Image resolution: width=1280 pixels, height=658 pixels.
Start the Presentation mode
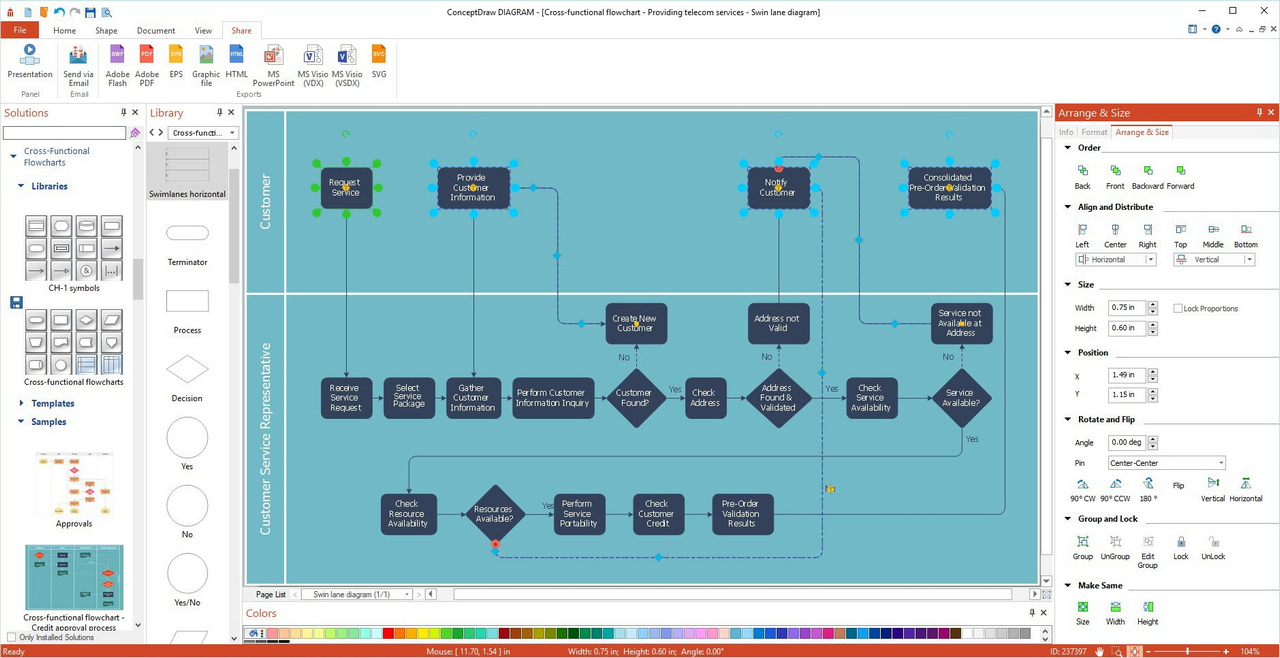tap(29, 62)
